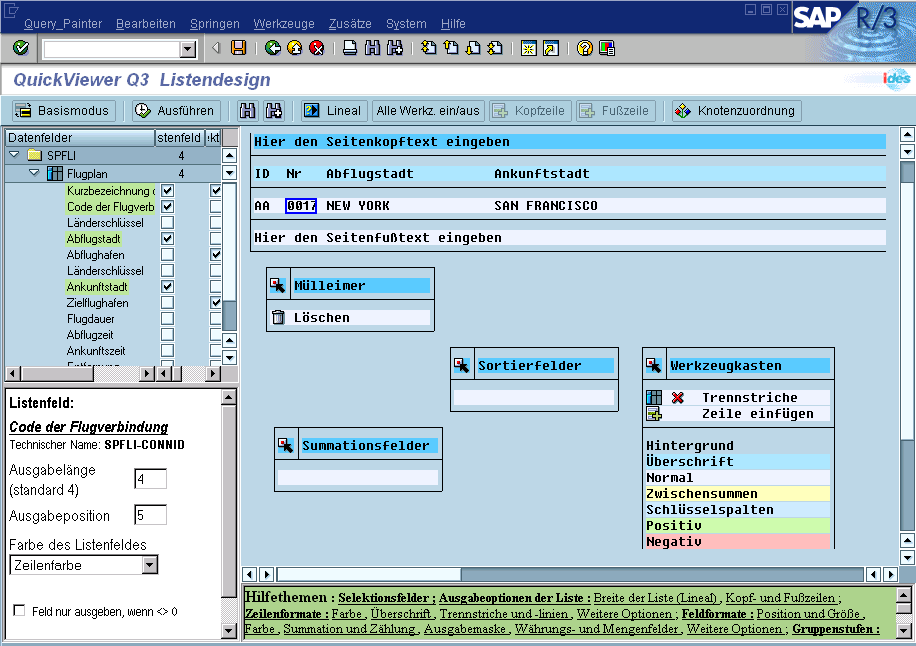Uncheck the Abflugstadt list field checkbox
The height and width of the screenshot is (646, 916).
point(168,238)
